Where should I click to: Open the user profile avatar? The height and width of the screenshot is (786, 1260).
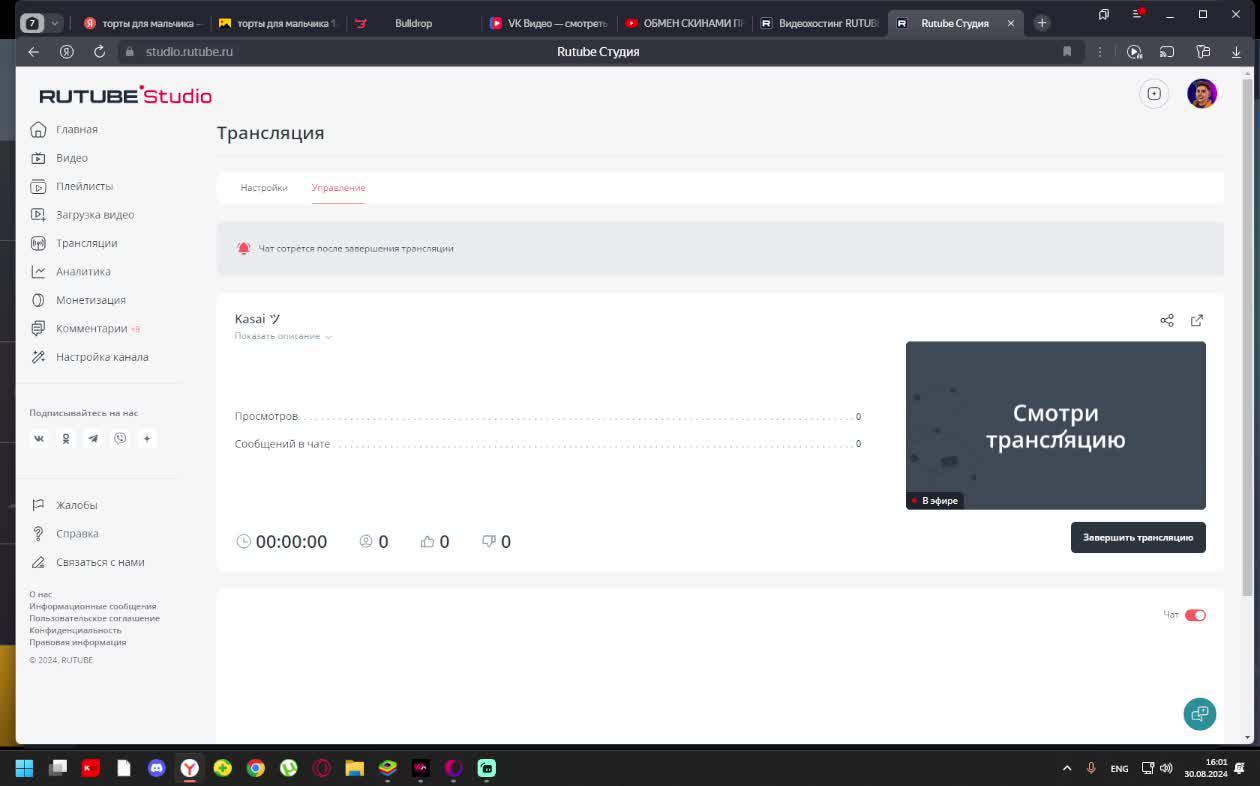pos(1202,94)
